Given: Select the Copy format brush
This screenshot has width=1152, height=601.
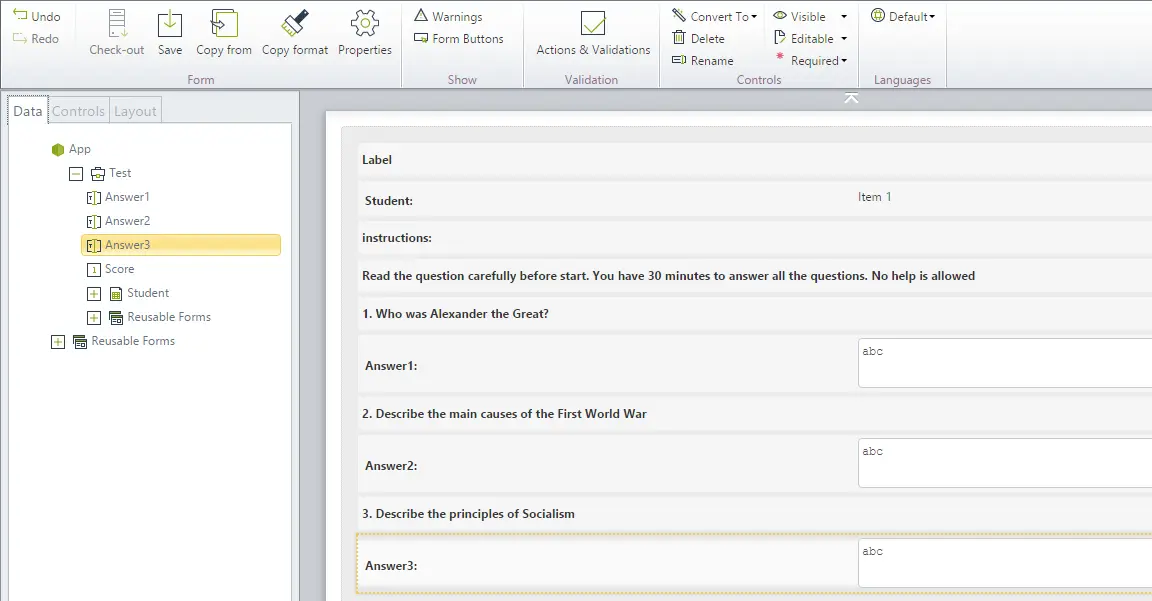Looking at the screenshot, I should [x=295, y=24].
